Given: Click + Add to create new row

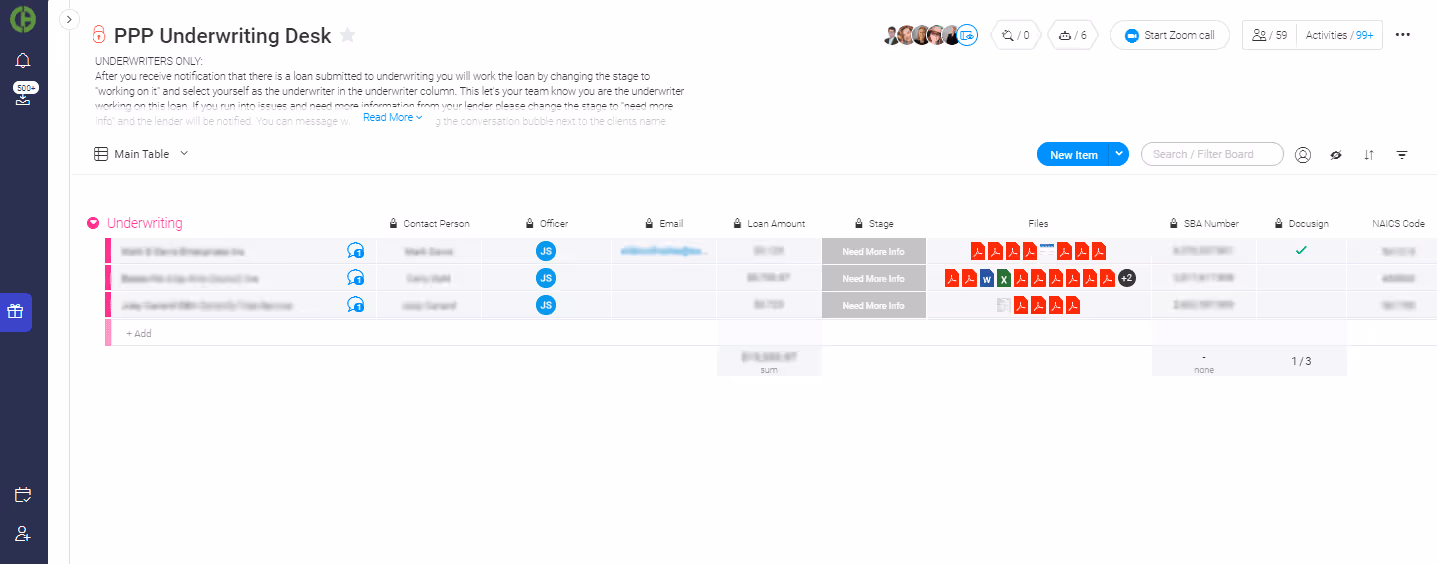Looking at the screenshot, I should click(x=139, y=333).
